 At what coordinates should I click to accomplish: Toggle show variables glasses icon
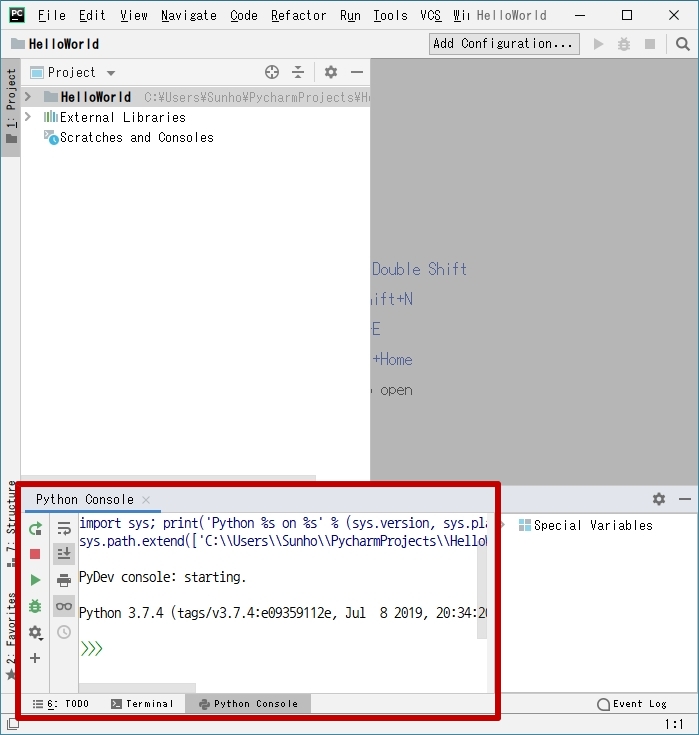coord(64,606)
